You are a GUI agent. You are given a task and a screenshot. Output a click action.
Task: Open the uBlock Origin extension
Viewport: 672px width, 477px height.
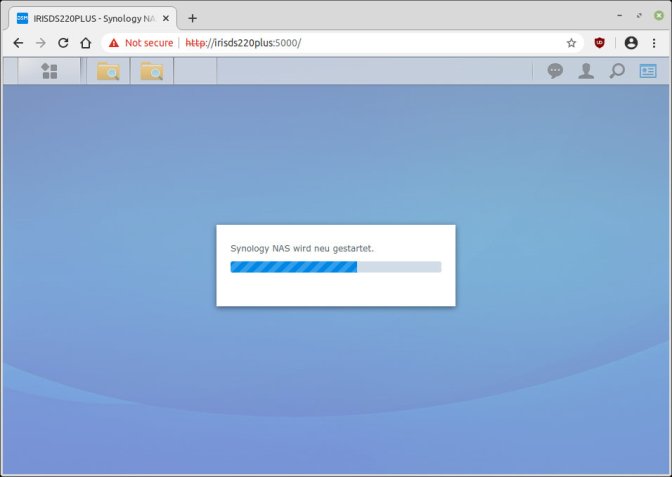click(599, 42)
